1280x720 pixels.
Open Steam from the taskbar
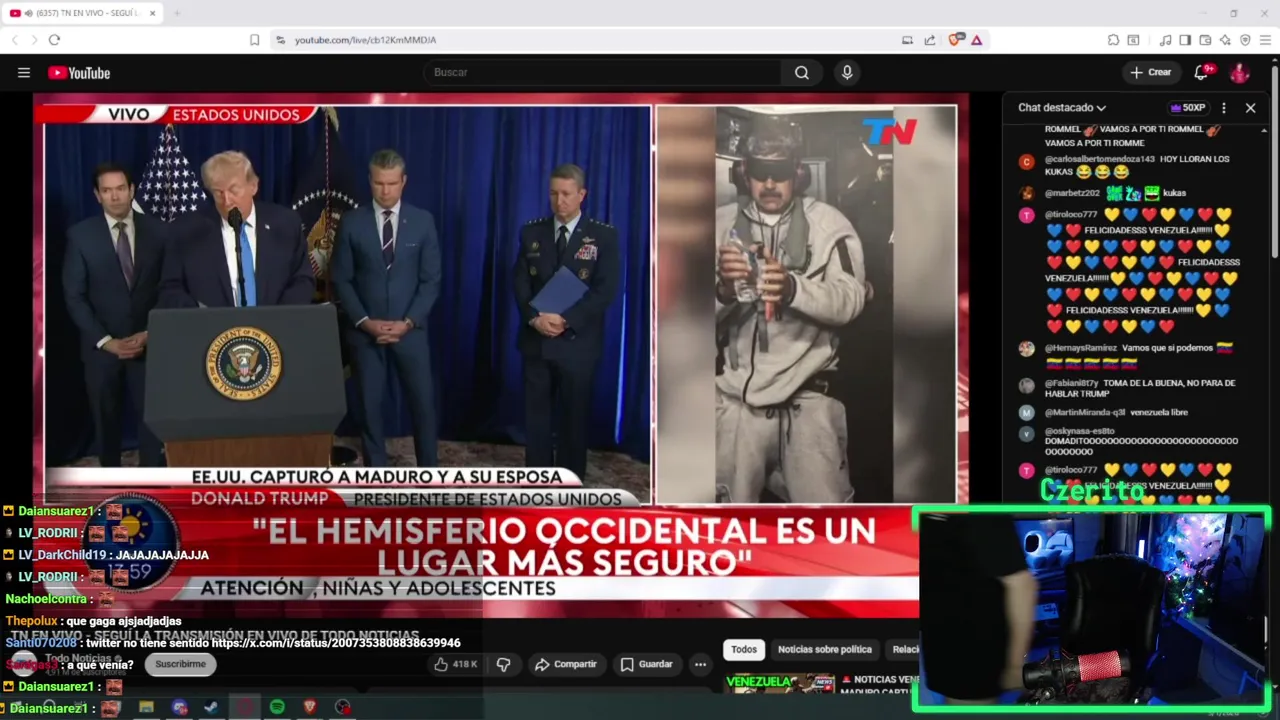[x=211, y=707]
